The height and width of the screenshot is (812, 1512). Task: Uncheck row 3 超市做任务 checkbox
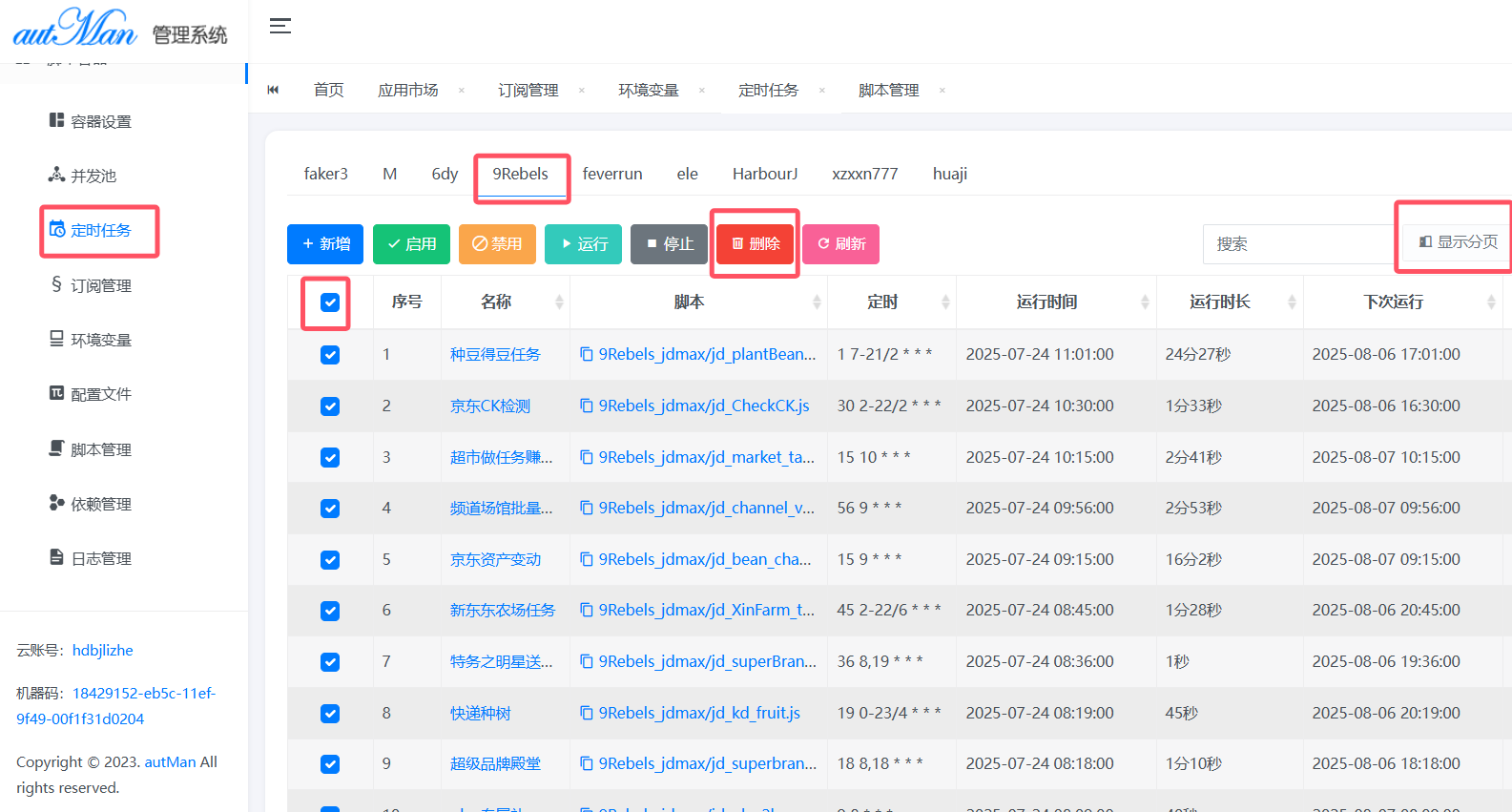tap(330, 458)
